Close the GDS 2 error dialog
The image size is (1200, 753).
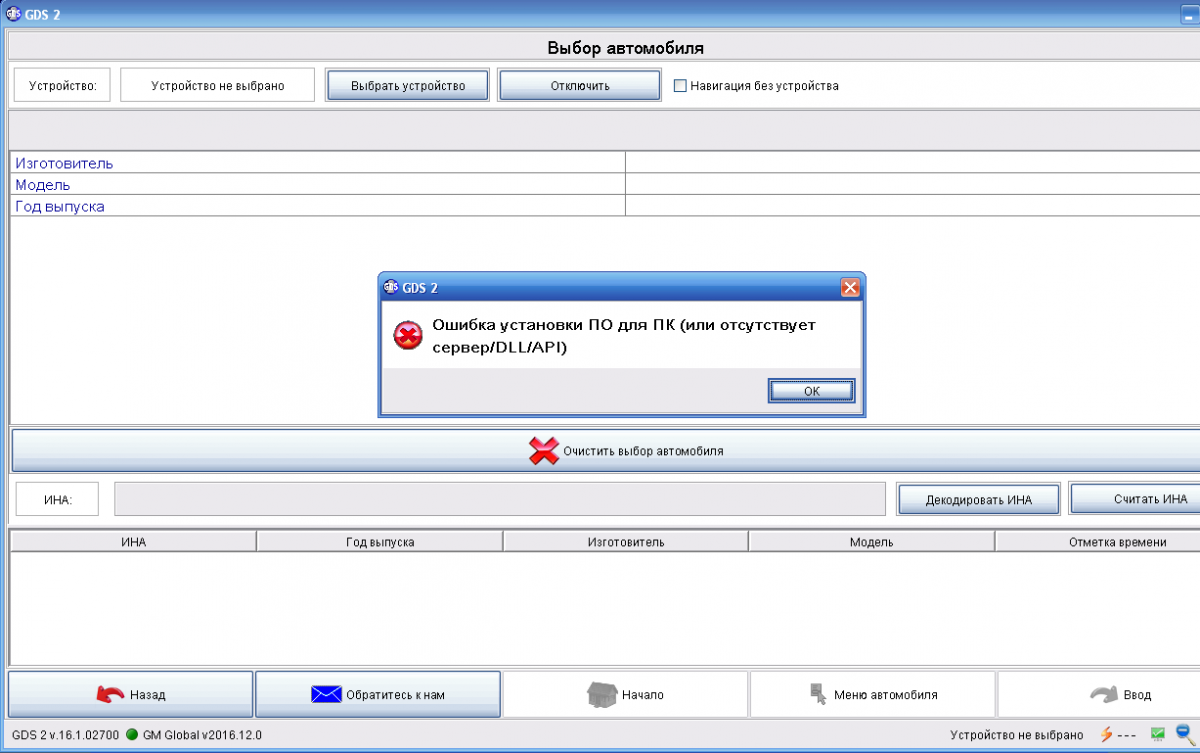pyautogui.click(x=850, y=288)
